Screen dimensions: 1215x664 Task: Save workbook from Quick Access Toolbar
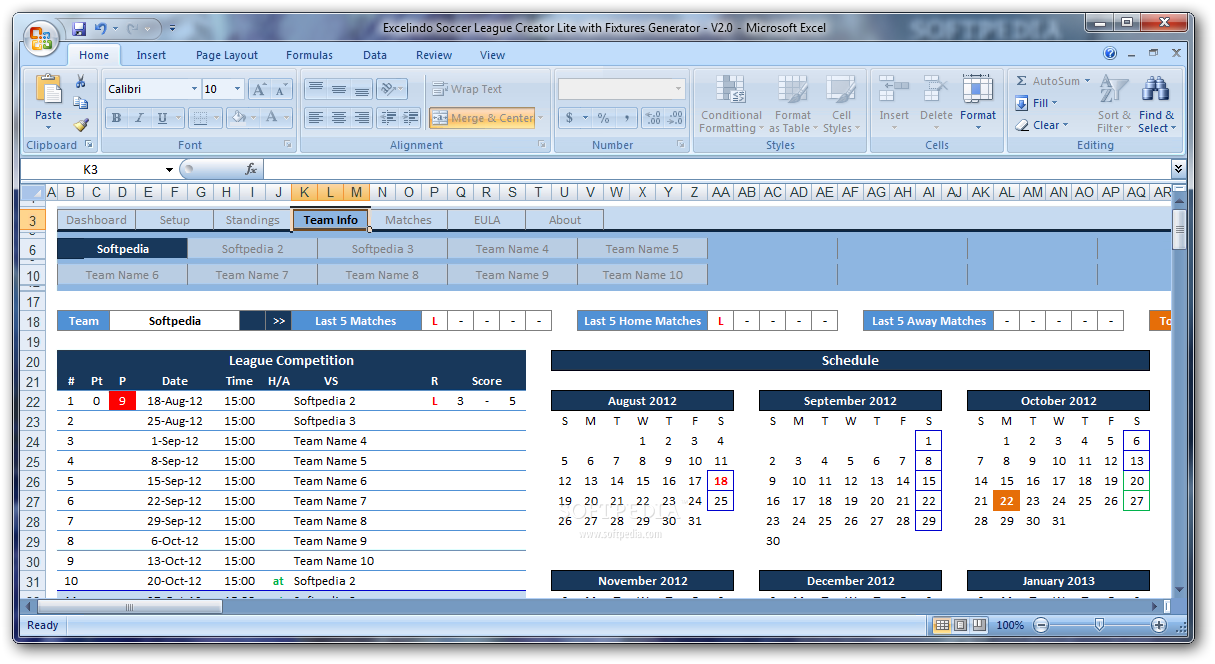point(79,29)
